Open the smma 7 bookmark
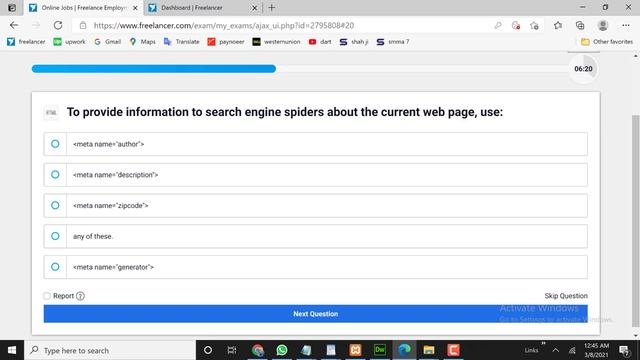This screenshot has height=360, width=640. (x=393, y=42)
